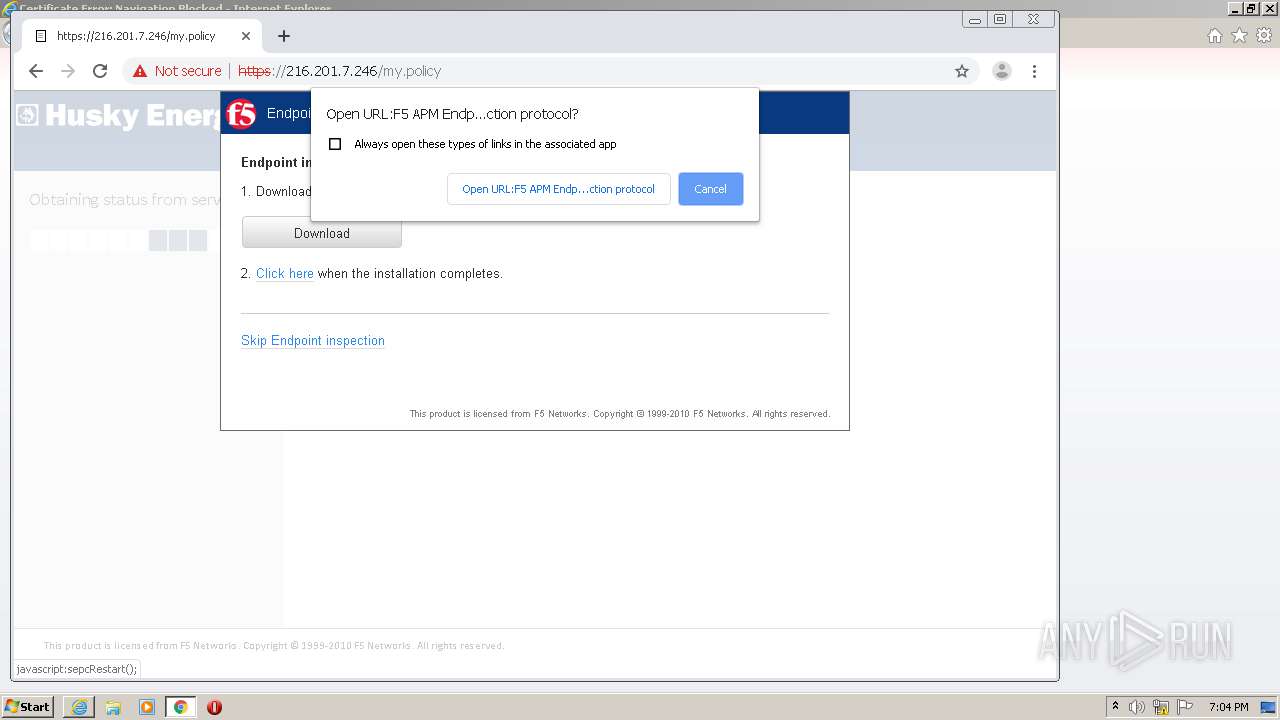Open media player taskbar icon

point(147,707)
